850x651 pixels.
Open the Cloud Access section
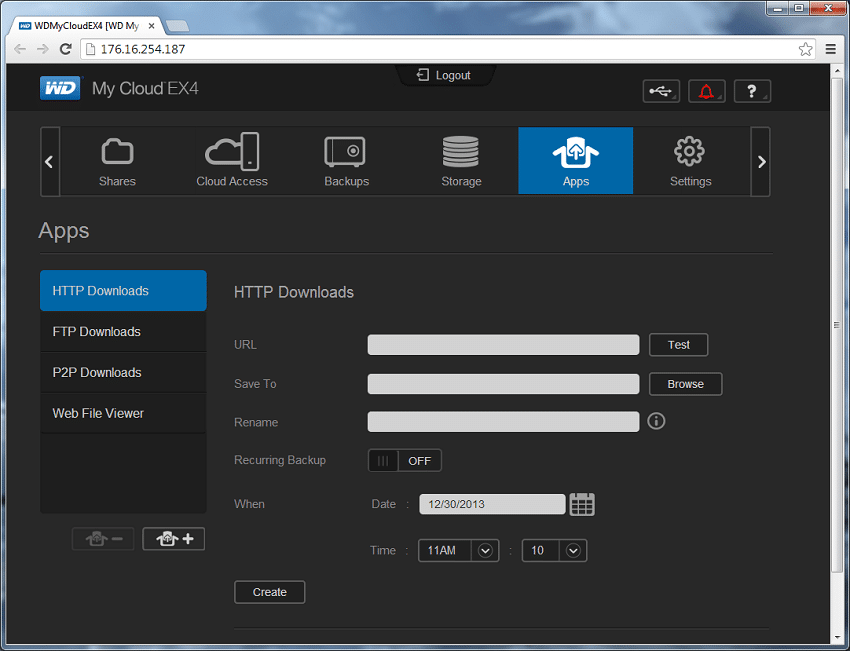[232, 161]
